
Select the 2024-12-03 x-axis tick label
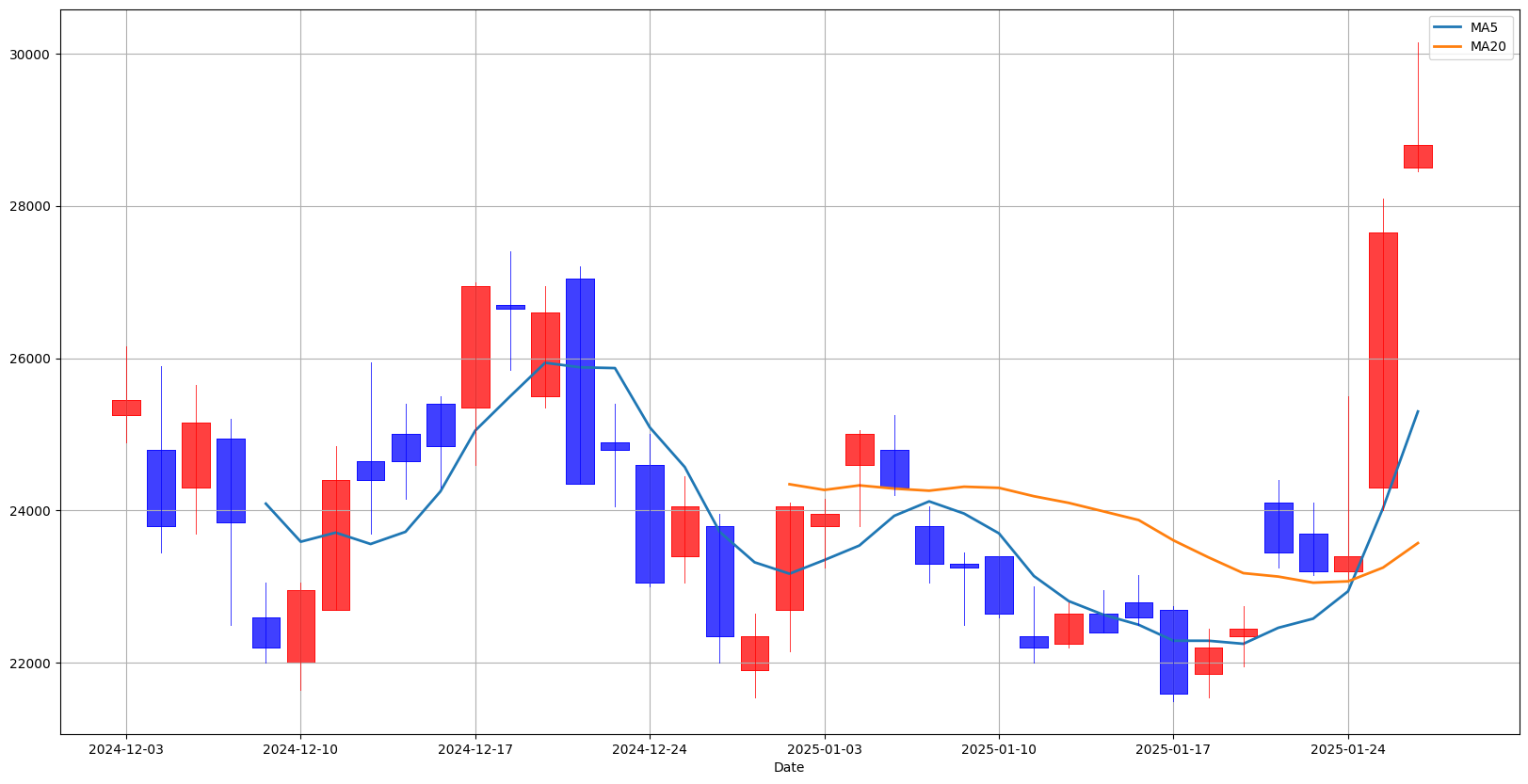coord(126,750)
